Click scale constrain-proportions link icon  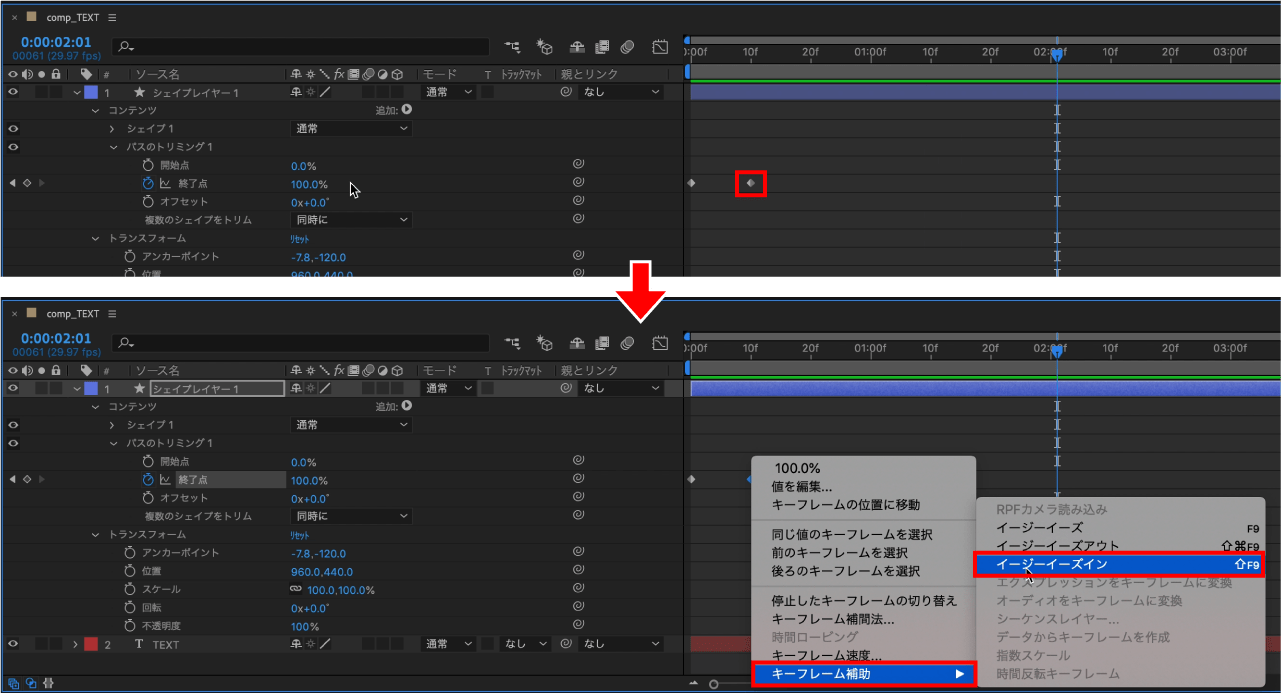(296, 590)
